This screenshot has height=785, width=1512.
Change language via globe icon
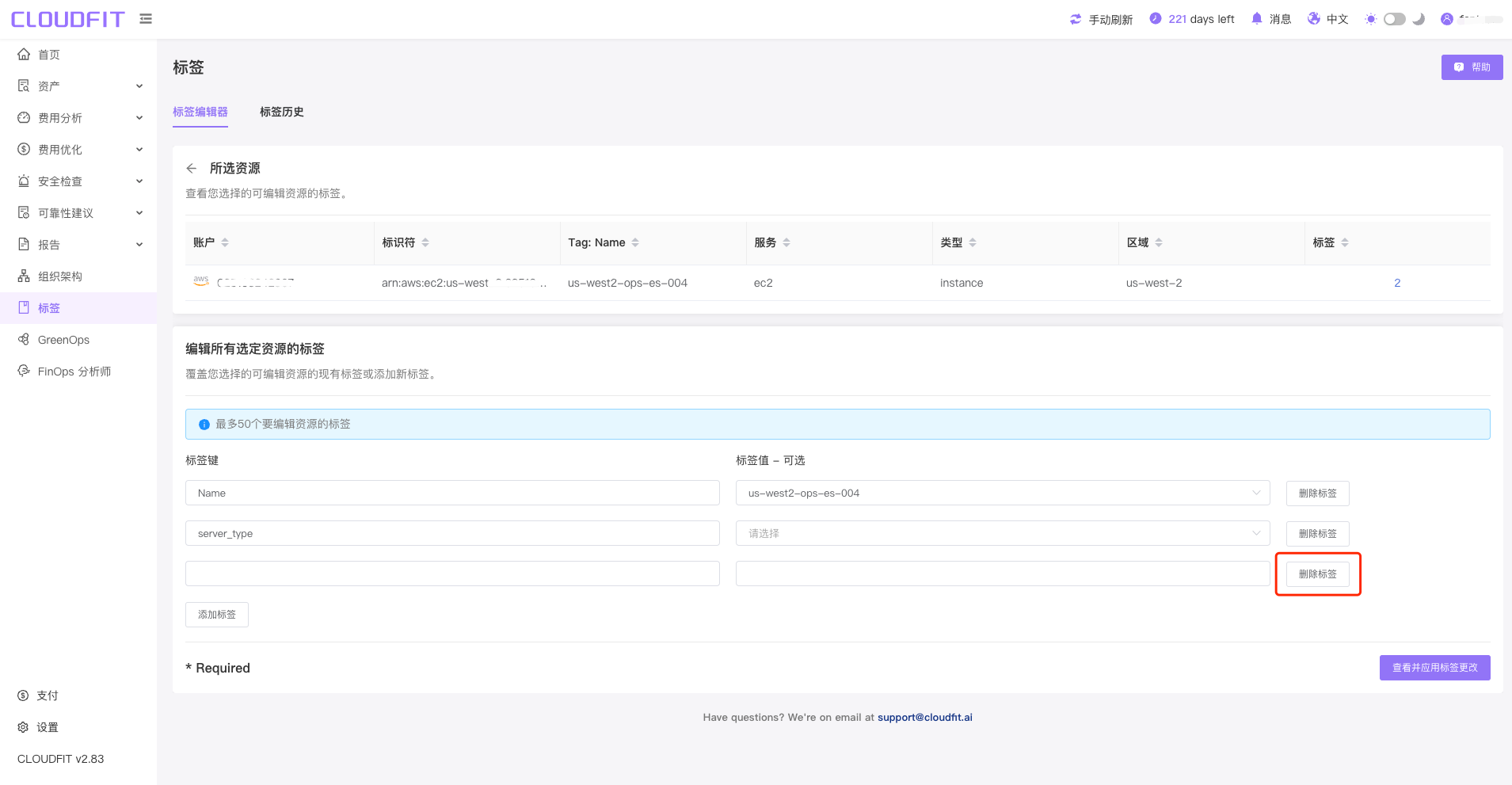click(1314, 19)
